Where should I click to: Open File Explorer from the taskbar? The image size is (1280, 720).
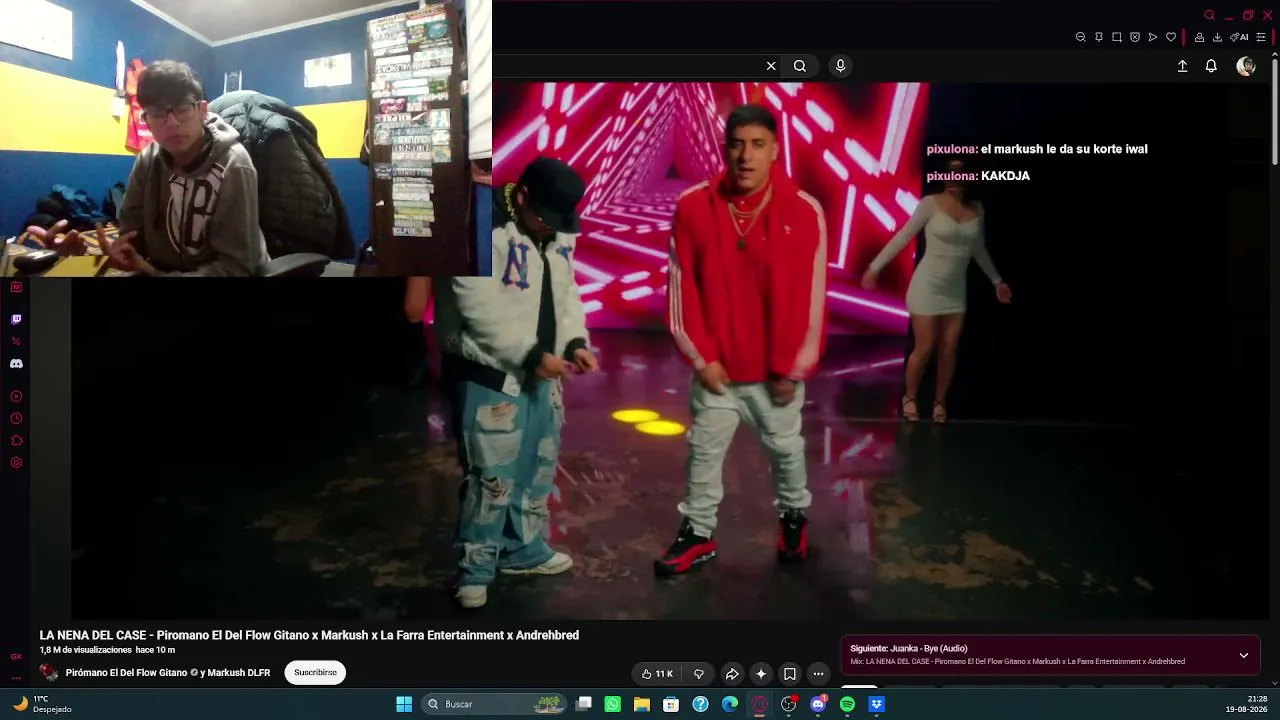(642, 704)
